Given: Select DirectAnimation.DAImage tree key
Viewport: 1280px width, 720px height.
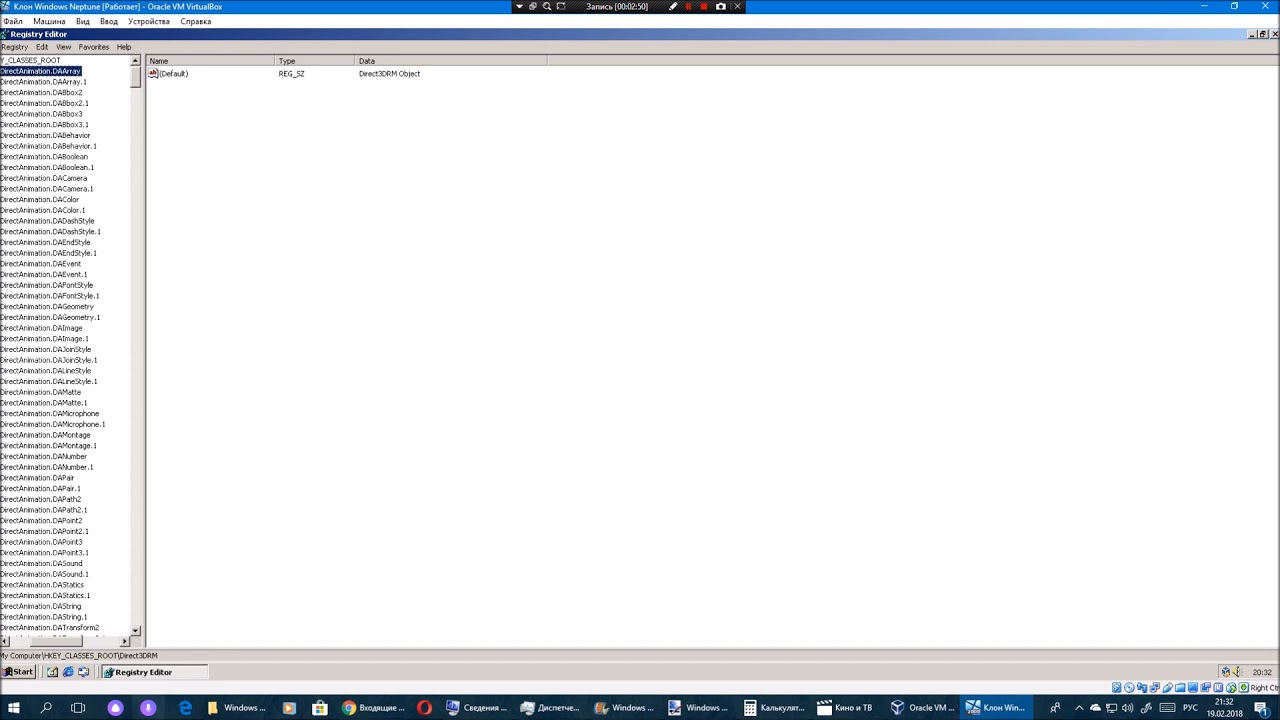Looking at the screenshot, I should tap(41, 328).
